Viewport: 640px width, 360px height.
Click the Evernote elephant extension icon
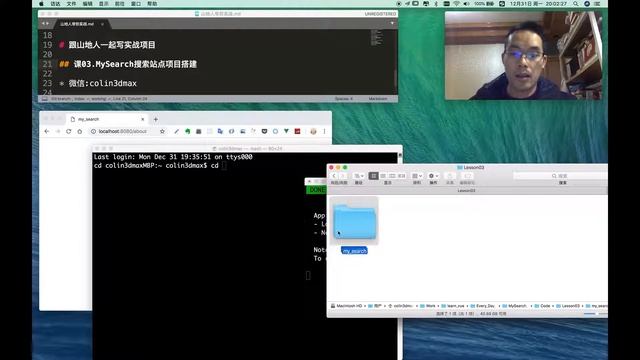188,131
